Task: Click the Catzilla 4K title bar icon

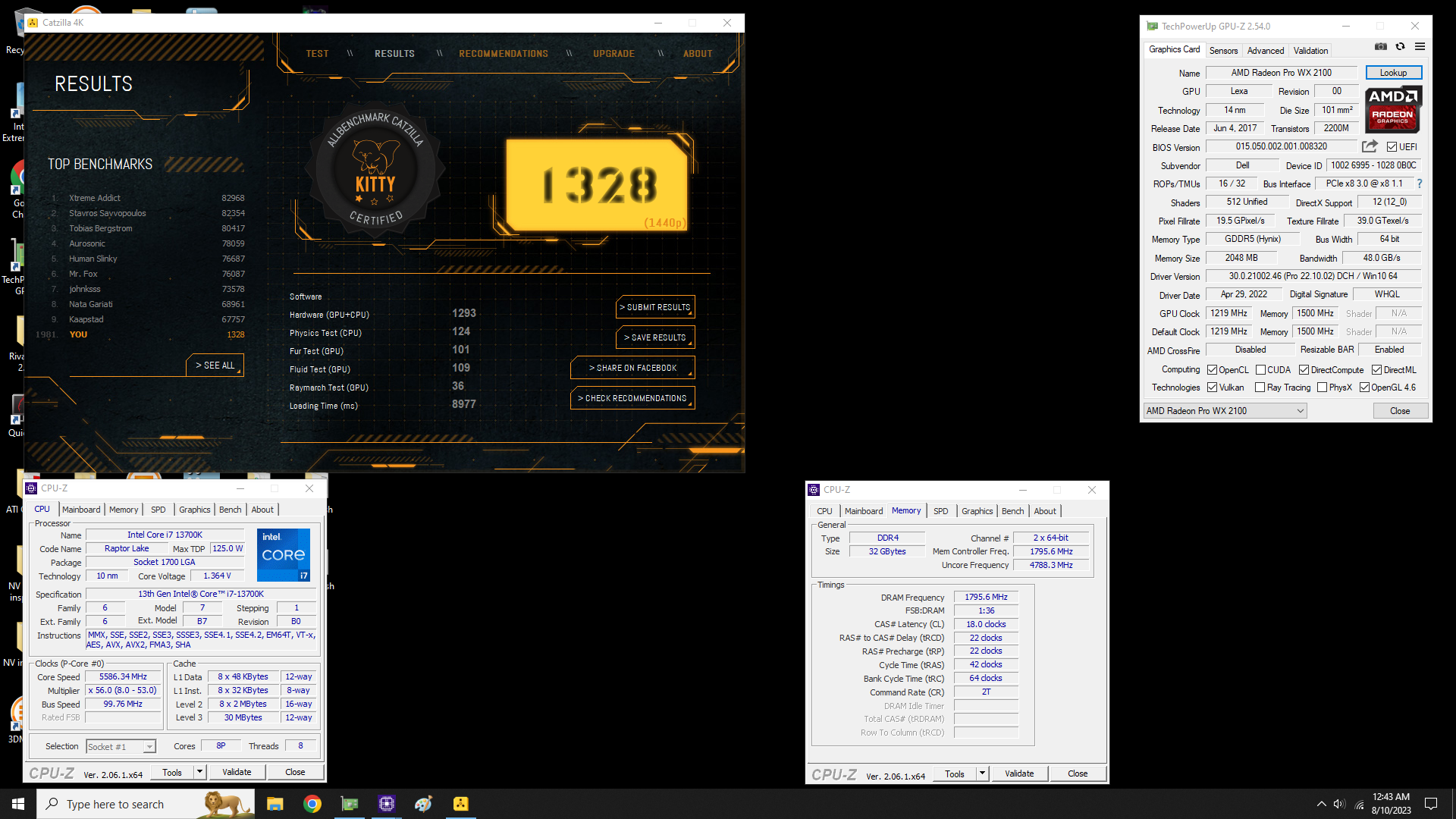Action: 33,23
